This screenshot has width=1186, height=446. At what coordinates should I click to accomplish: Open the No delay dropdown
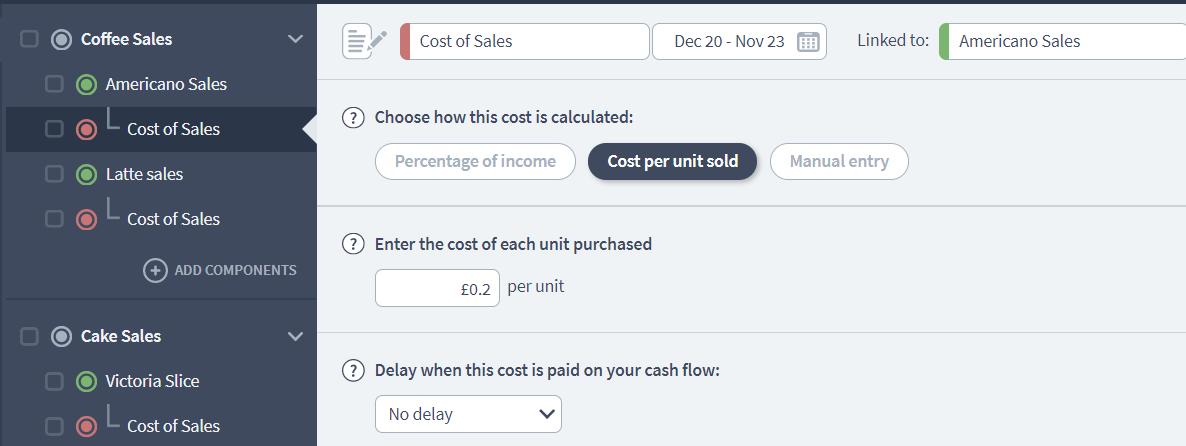pos(468,414)
